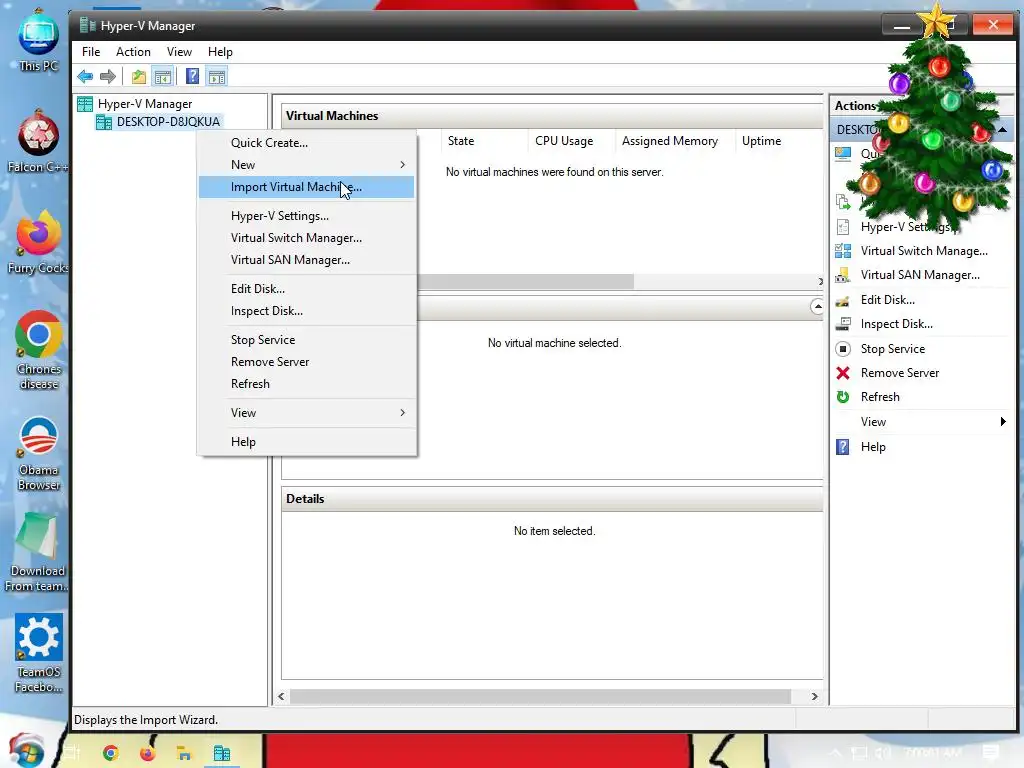Choose Inspect Disk in context menu

306,311
